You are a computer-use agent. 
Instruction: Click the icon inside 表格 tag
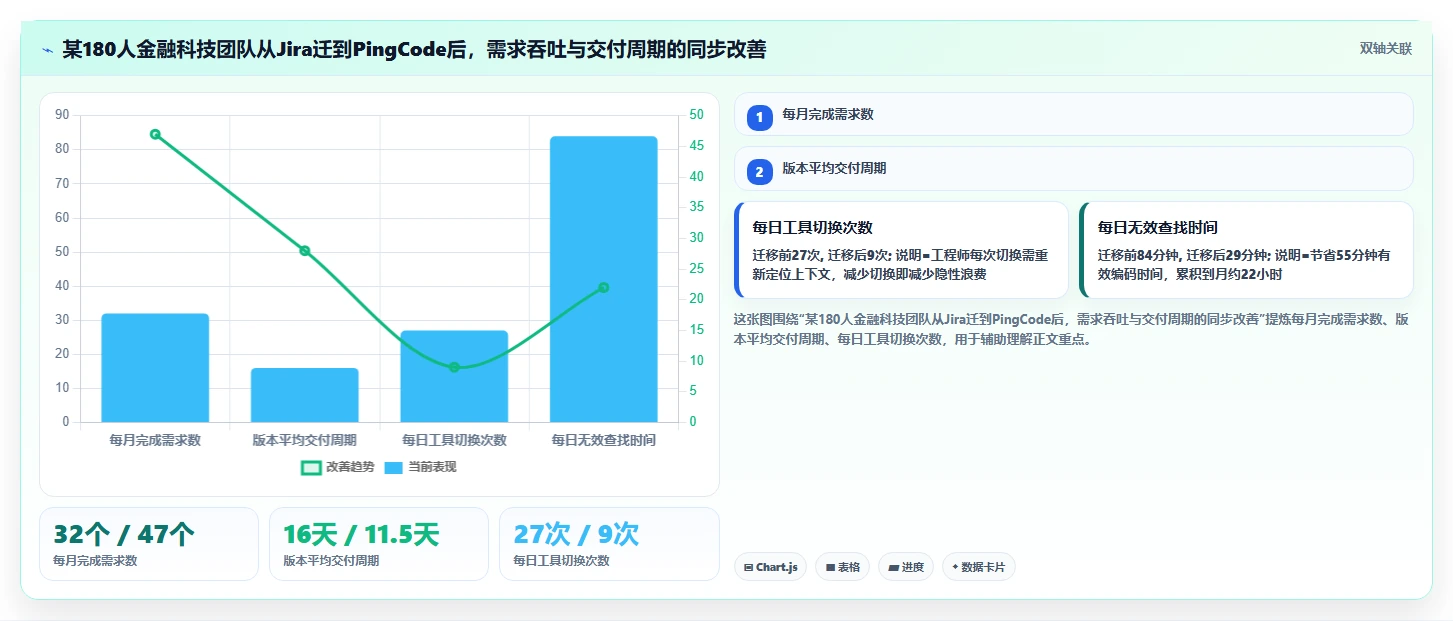tap(830, 567)
